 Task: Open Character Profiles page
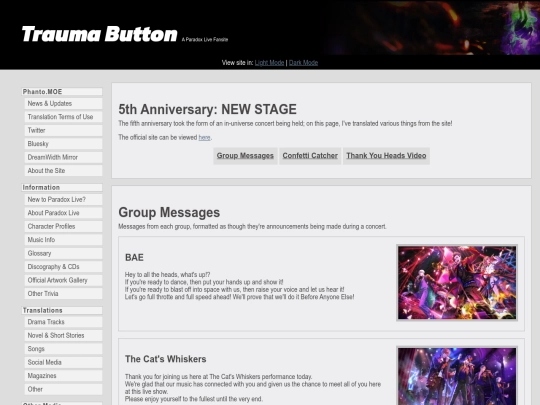[63, 227]
